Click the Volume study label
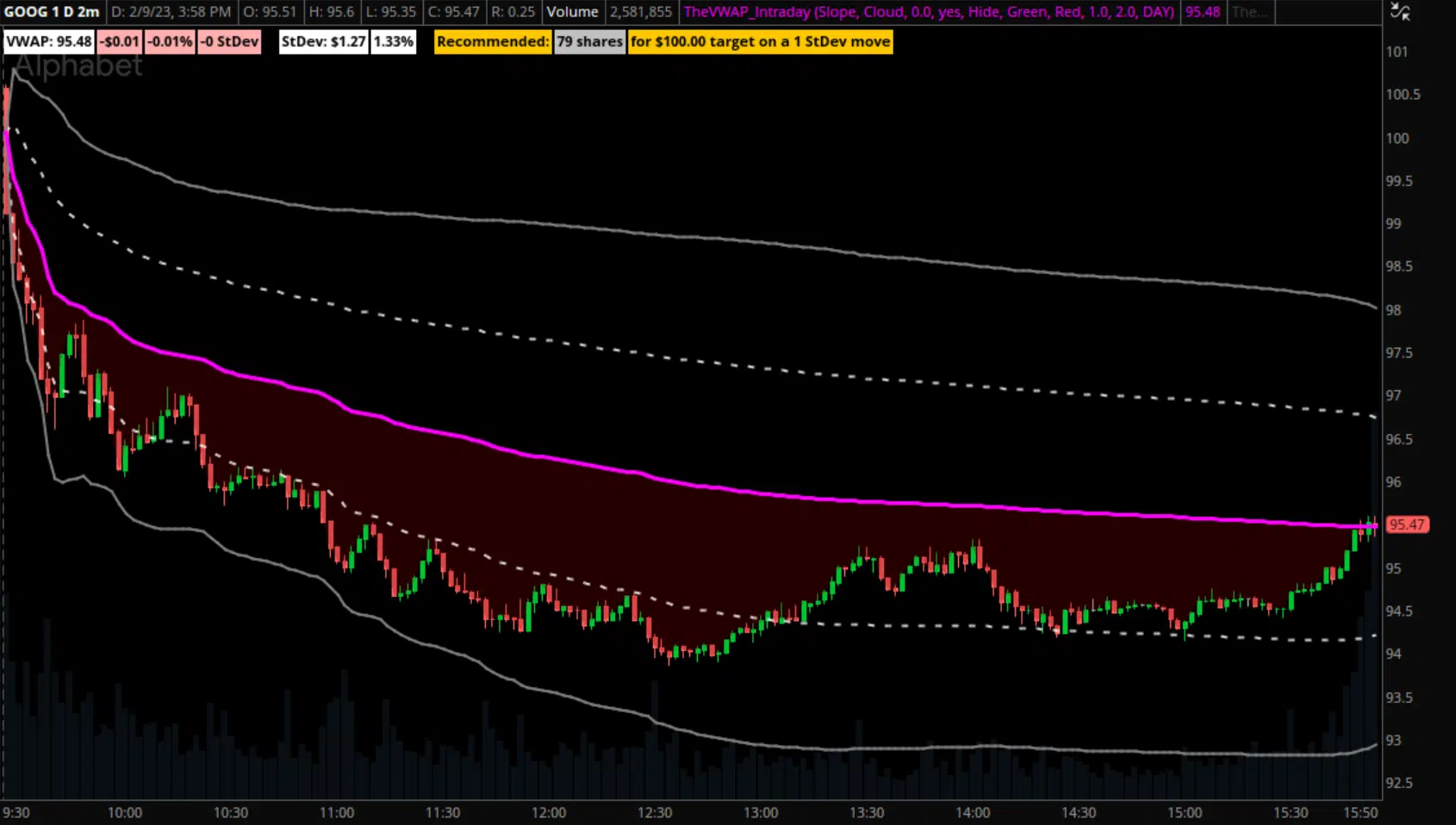Viewport: 1456px width, 825px height. tap(572, 12)
